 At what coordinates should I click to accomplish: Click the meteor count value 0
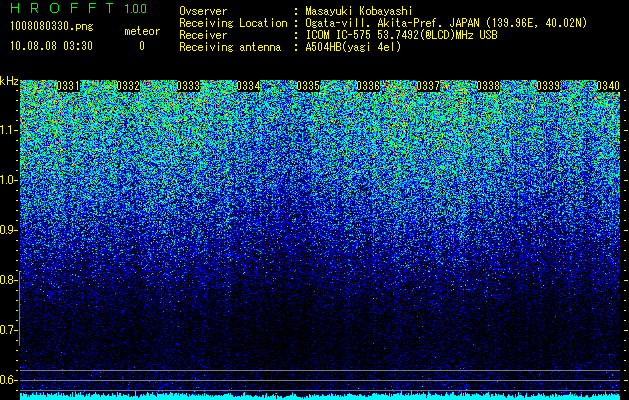[142, 46]
